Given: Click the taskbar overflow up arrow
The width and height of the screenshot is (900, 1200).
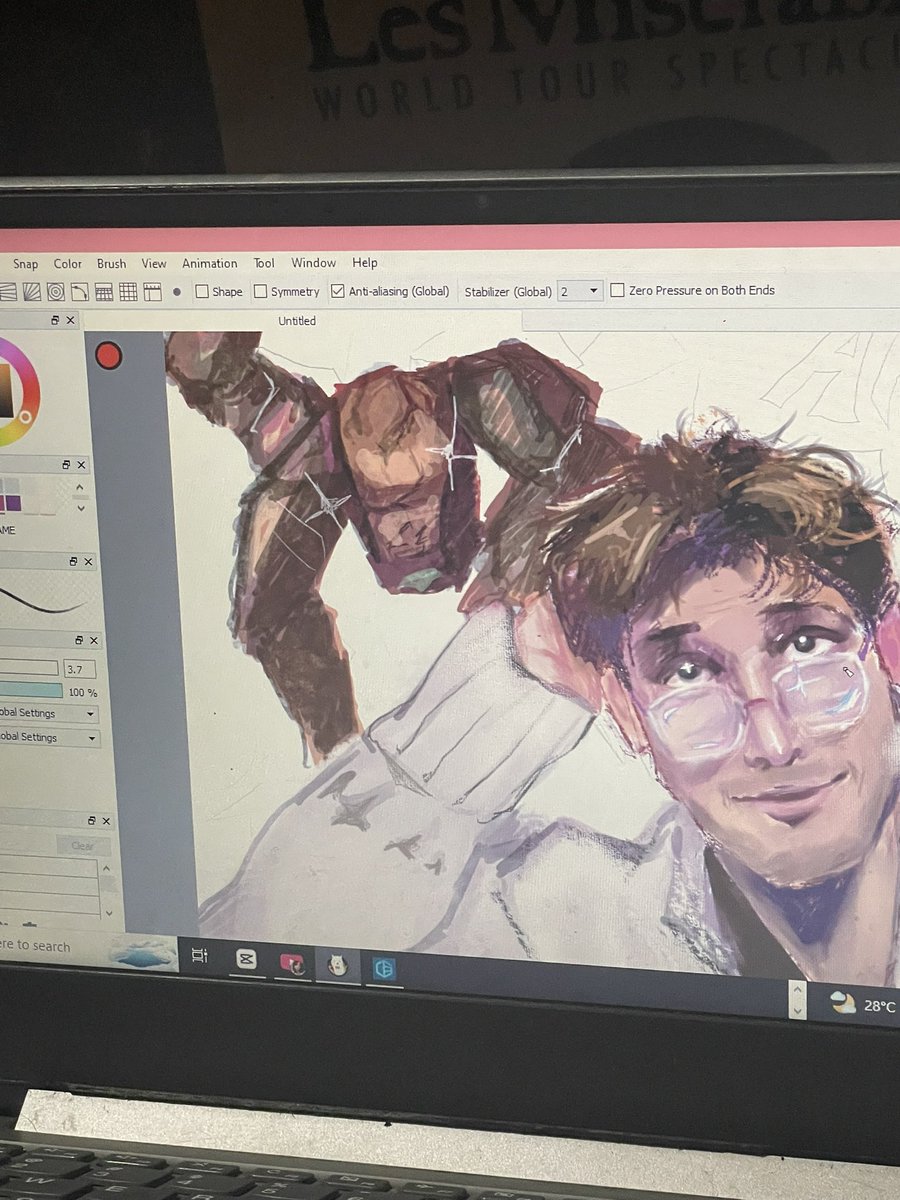Looking at the screenshot, I should click(x=796, y=989).
